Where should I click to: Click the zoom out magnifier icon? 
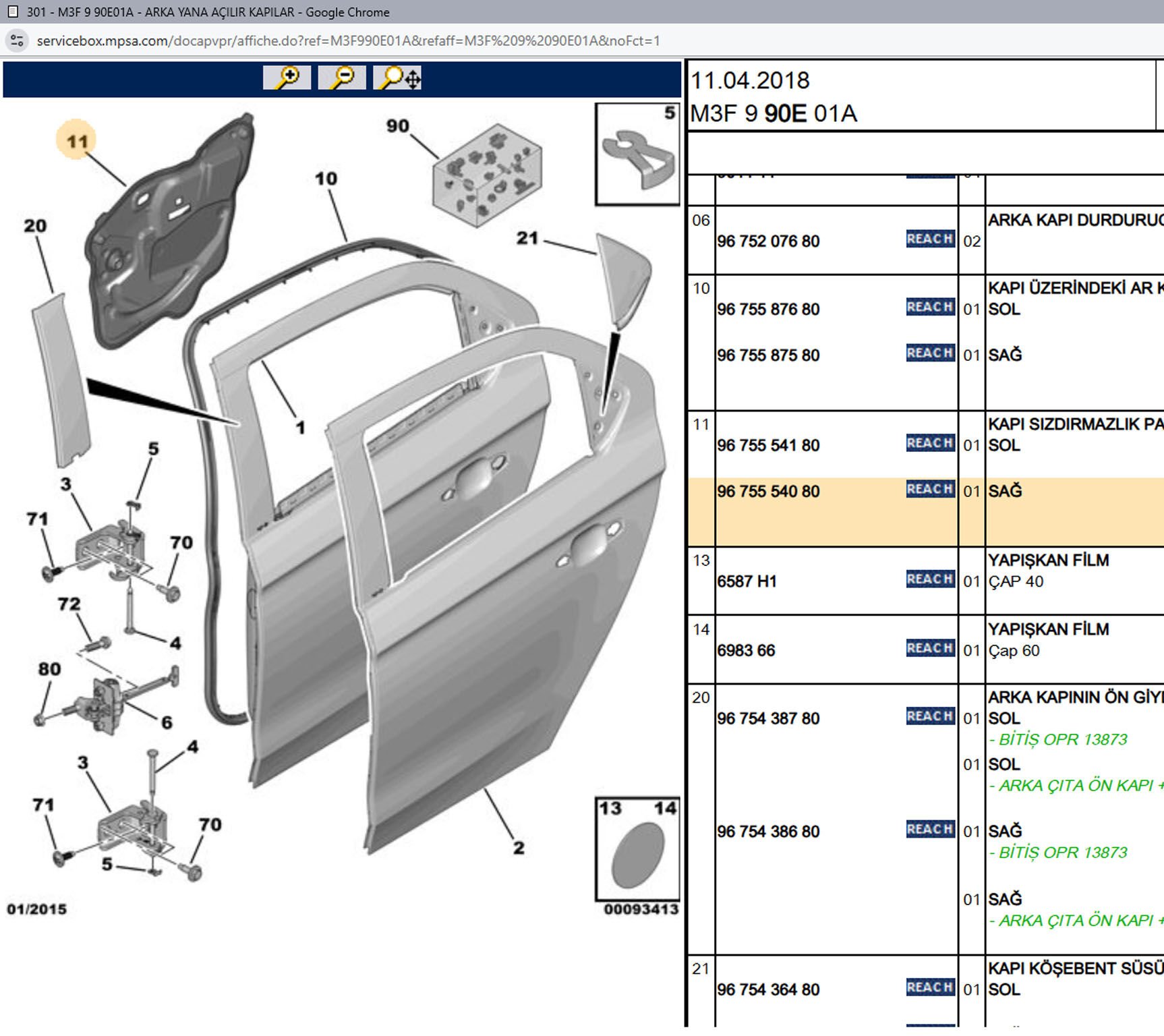(x=342, y=78)
